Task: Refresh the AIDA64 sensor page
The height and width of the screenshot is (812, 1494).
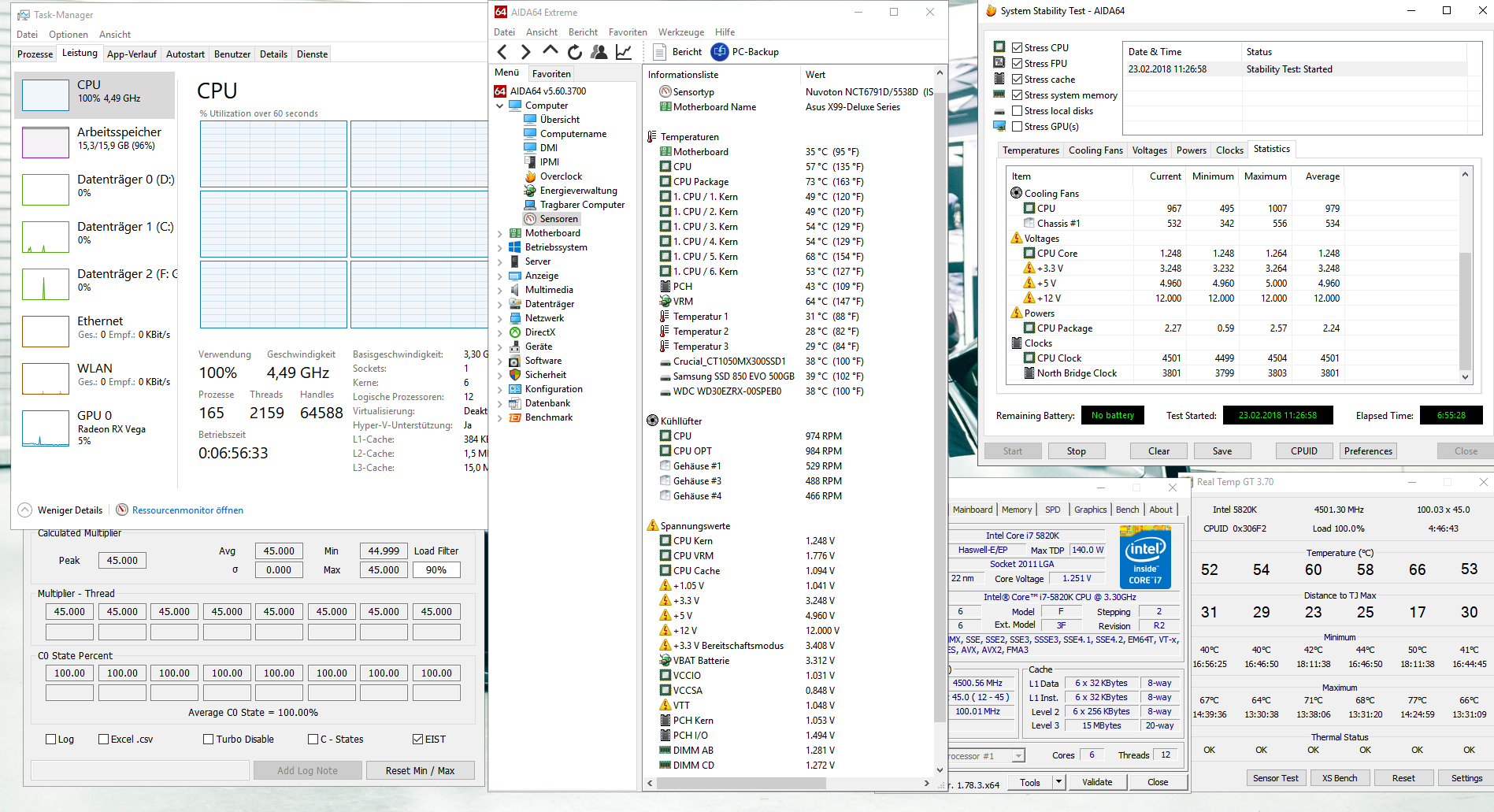Action: [575, 52]
